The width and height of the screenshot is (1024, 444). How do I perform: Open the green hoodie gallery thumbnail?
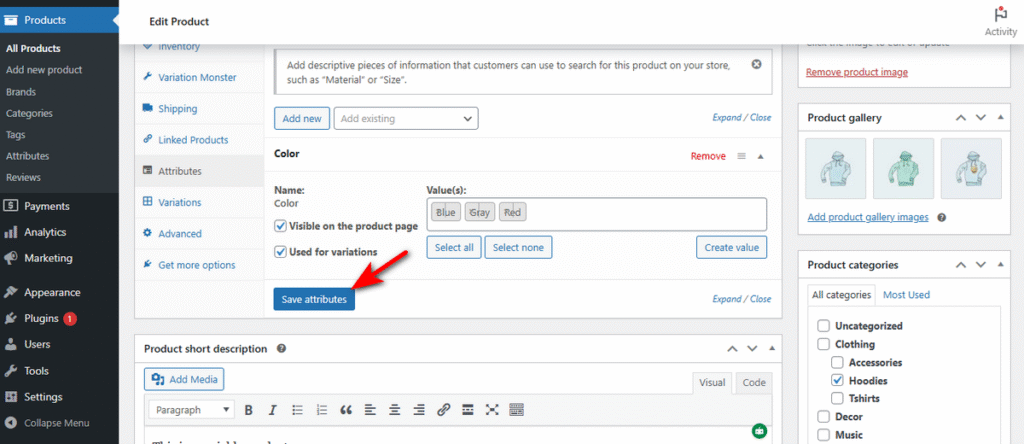(904, 168)
